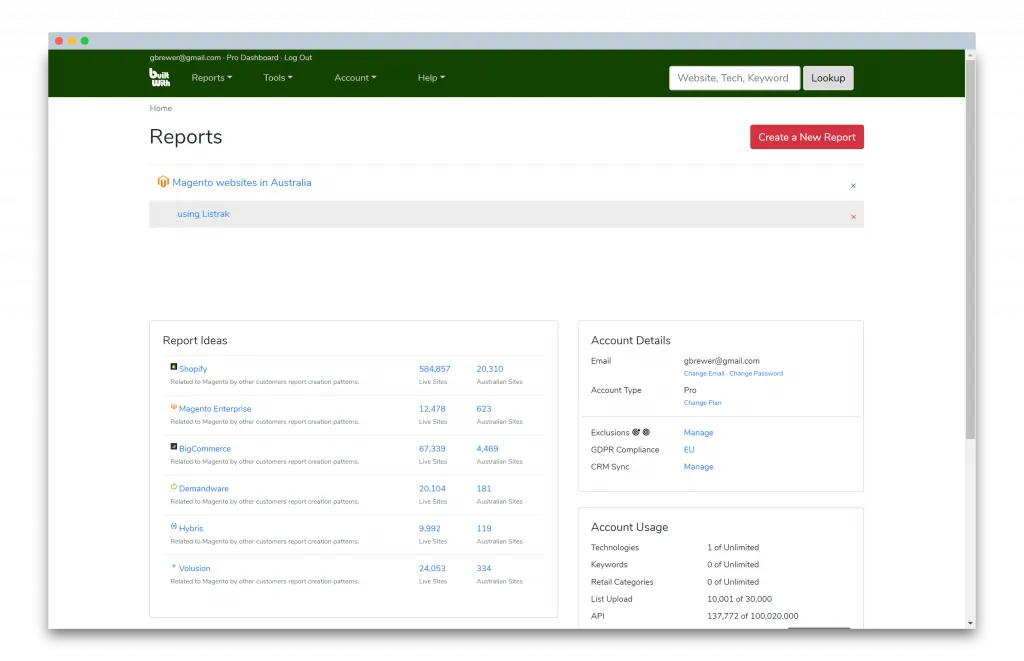Expand the Reports dropdown menu
1024x661 pixels.
211,78
